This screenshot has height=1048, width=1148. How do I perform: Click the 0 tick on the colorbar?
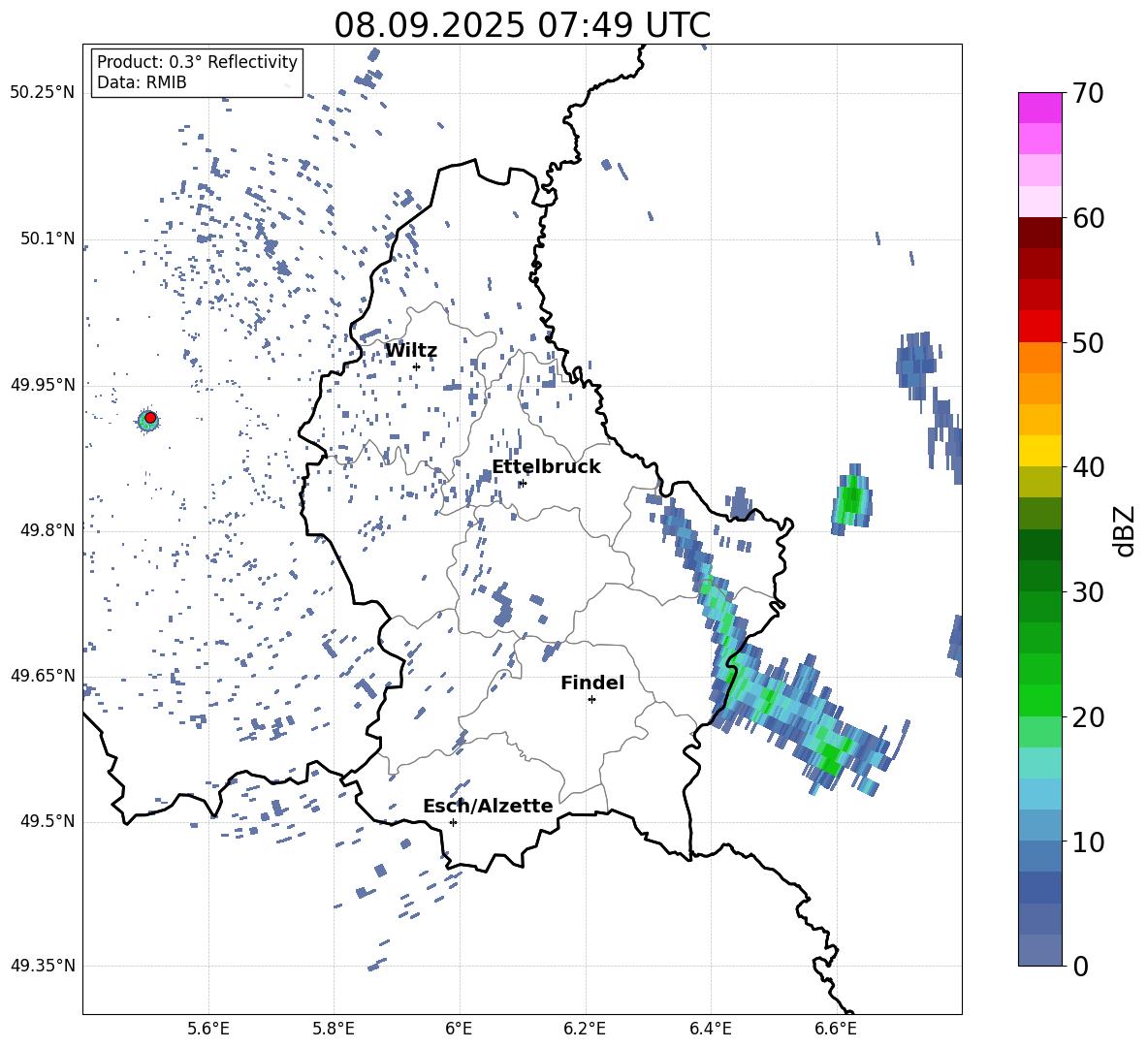1080,966
